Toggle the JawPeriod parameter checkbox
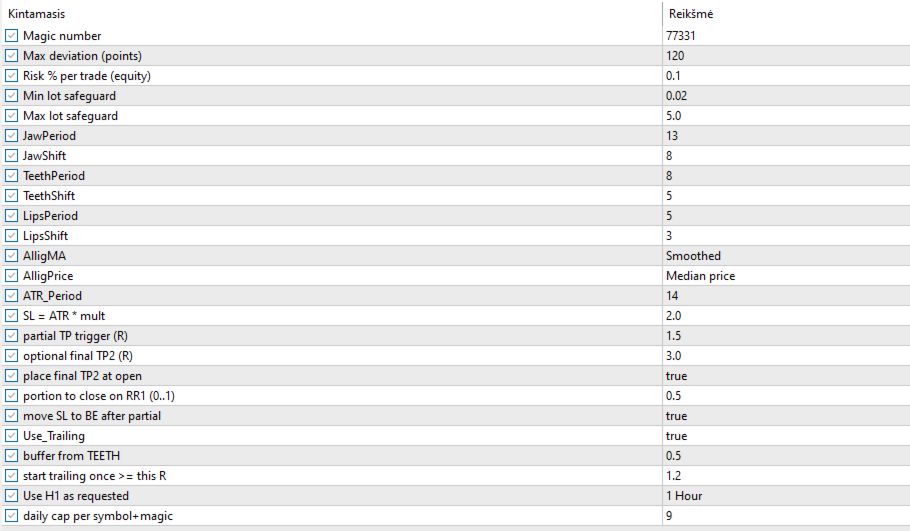 click(12, 136)
